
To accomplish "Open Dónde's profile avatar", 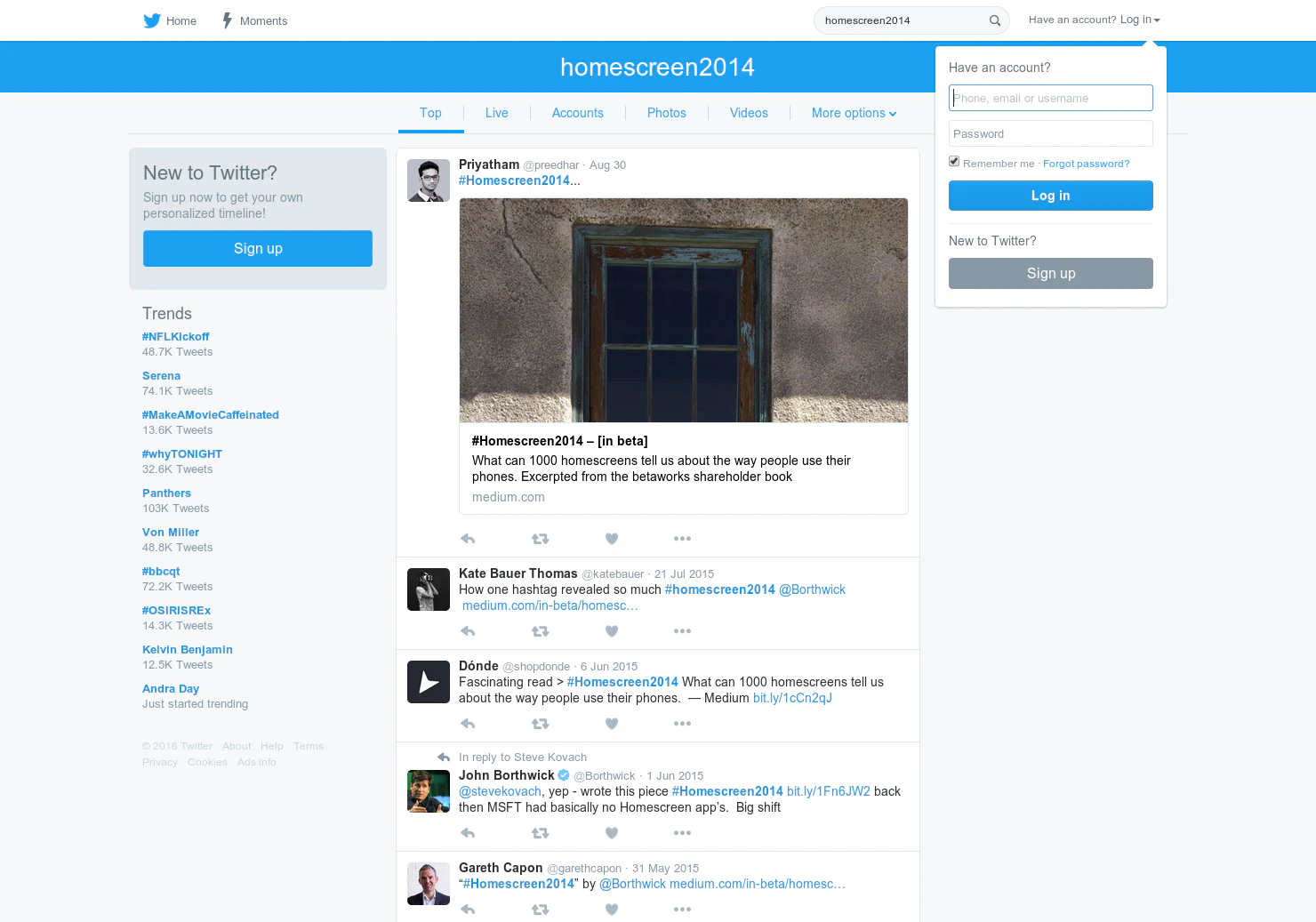I will pyautogui.click(x=429, y=682).
